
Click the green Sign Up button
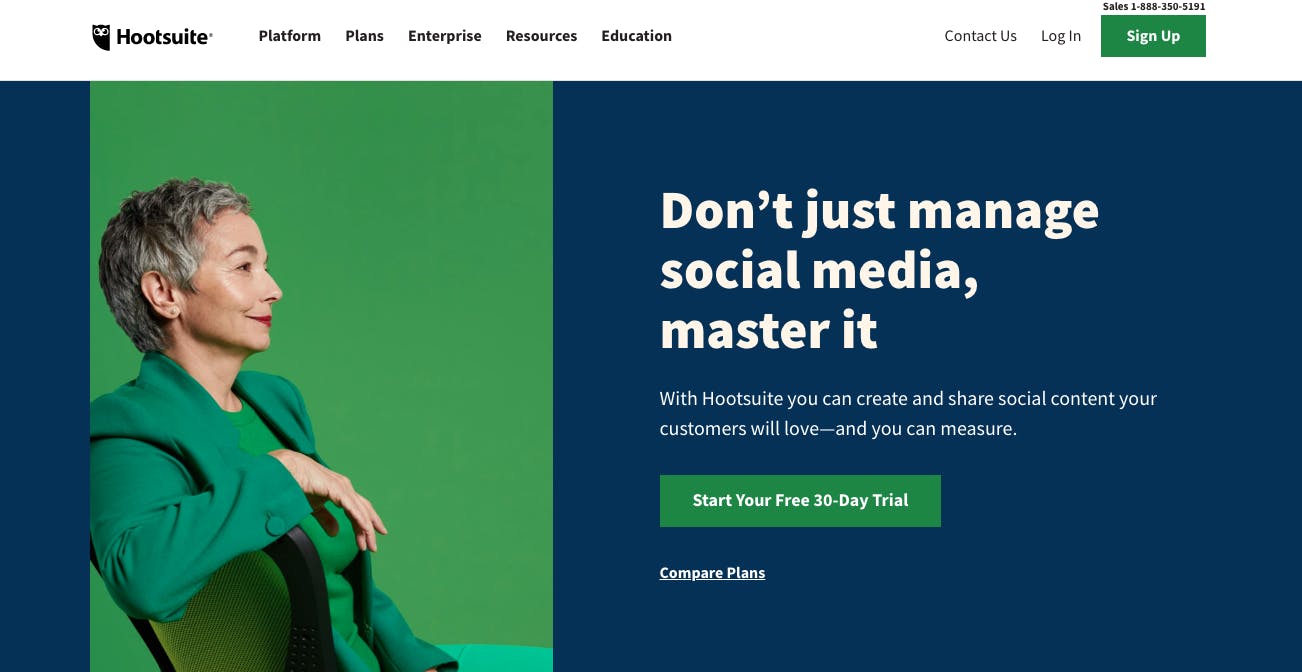(x=1153, y=36)
